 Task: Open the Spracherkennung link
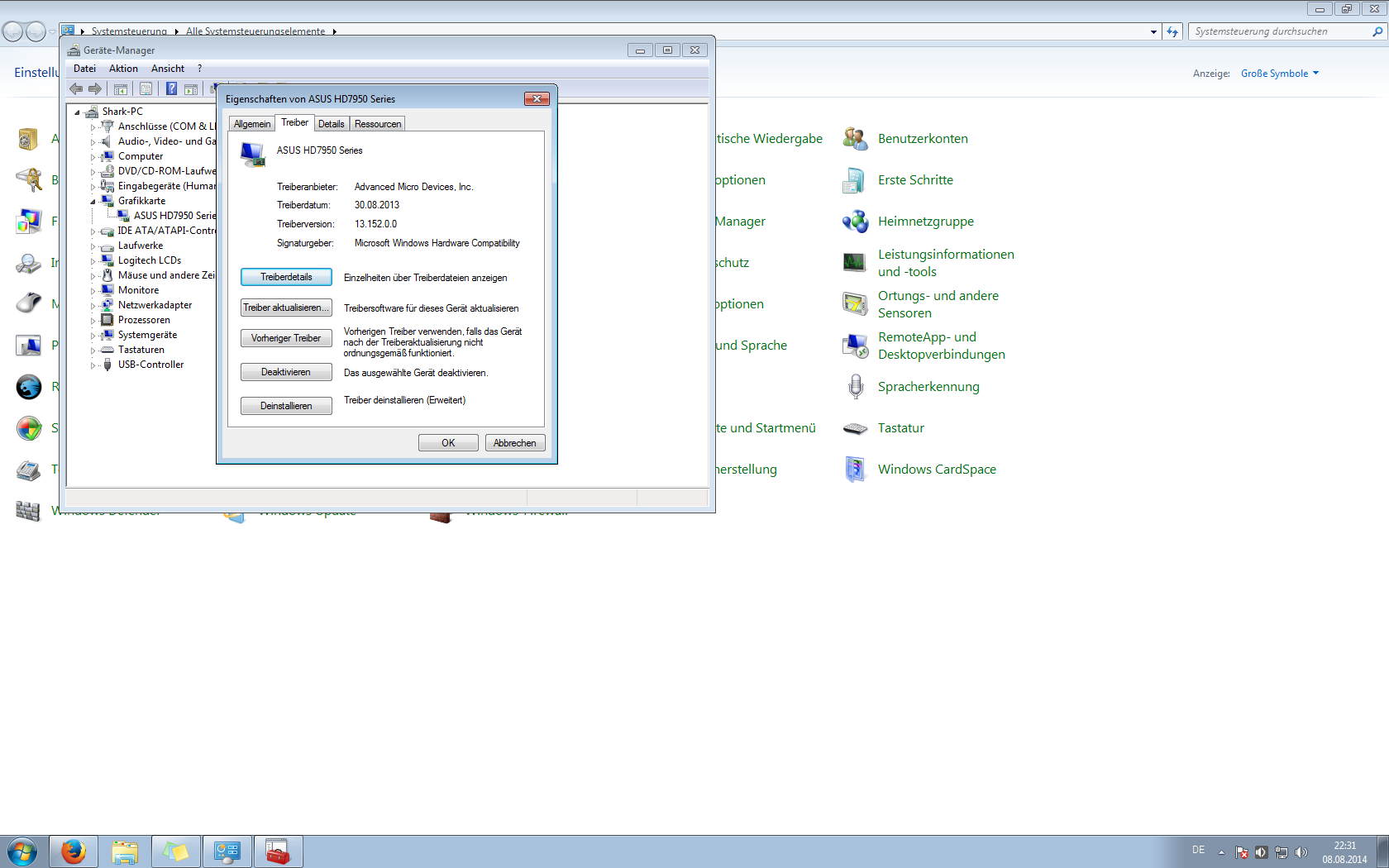(928, 387)
